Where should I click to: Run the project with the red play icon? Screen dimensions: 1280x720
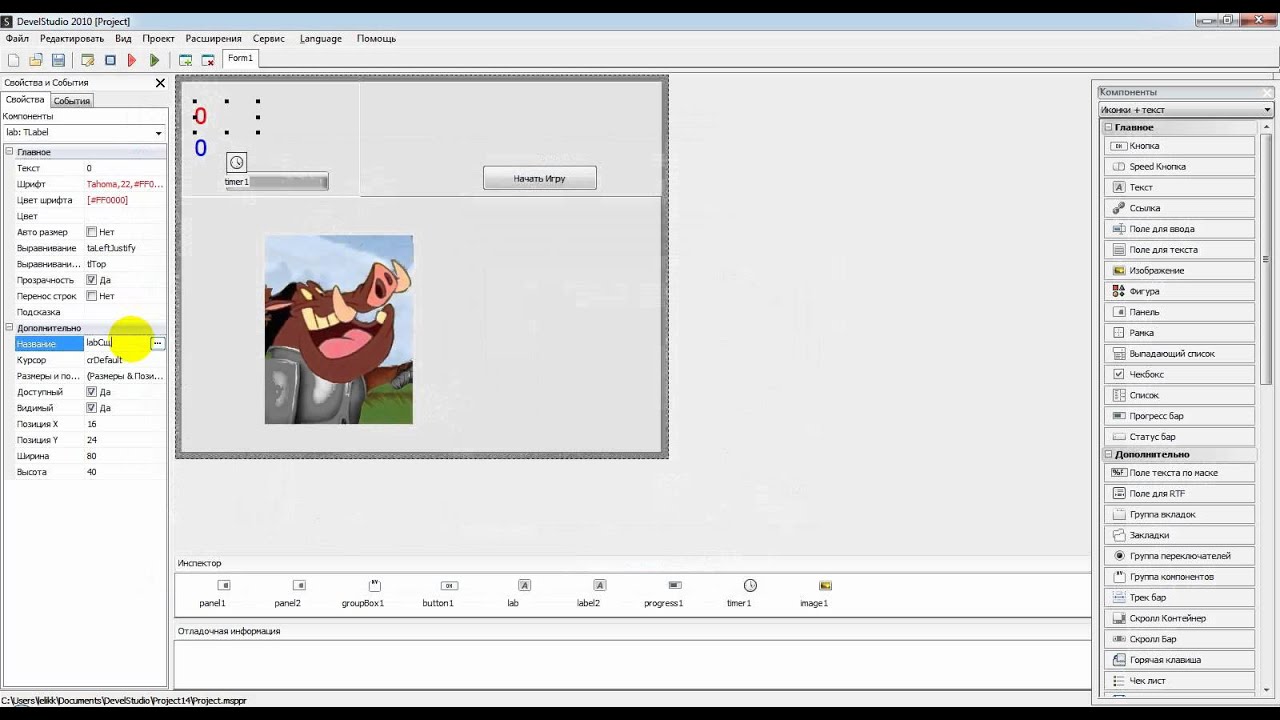(132, 61)
